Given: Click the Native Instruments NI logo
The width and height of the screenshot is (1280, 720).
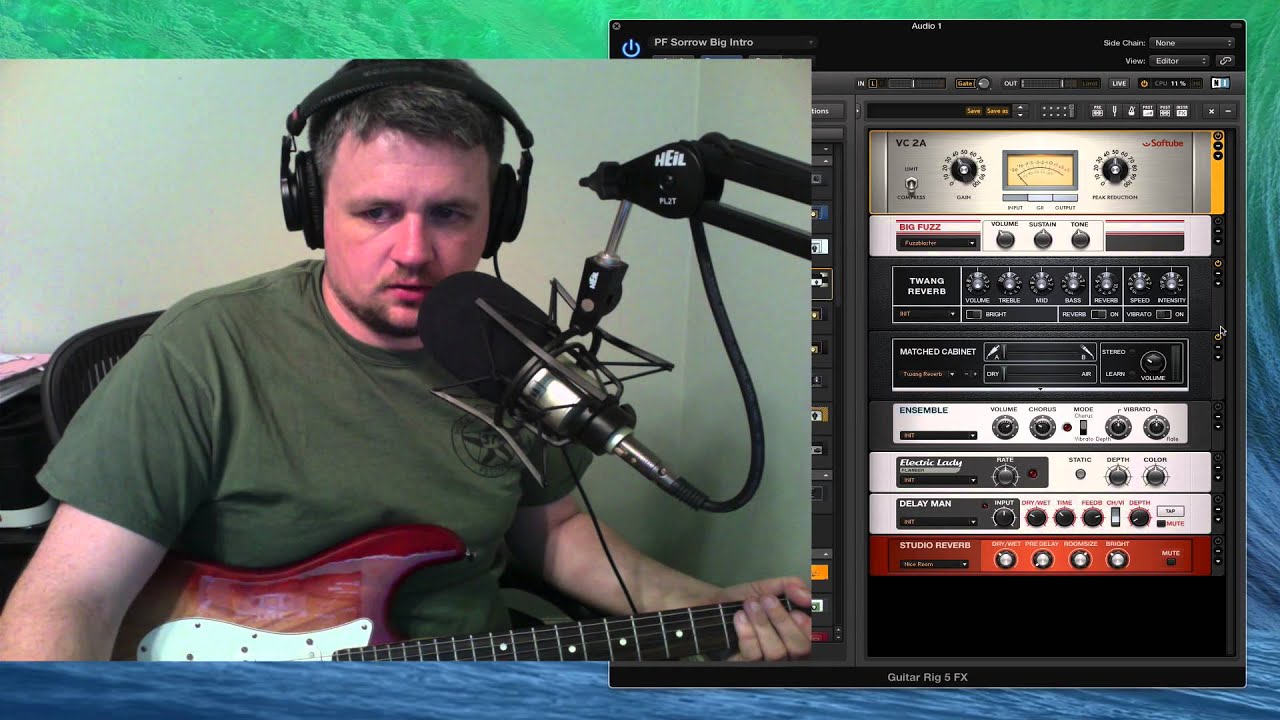Looking at the screenshot, I should pos(1220,83).
